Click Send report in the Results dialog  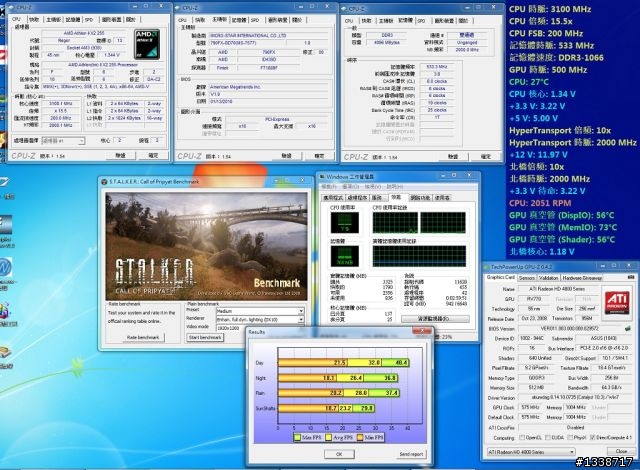coord(411,454)
